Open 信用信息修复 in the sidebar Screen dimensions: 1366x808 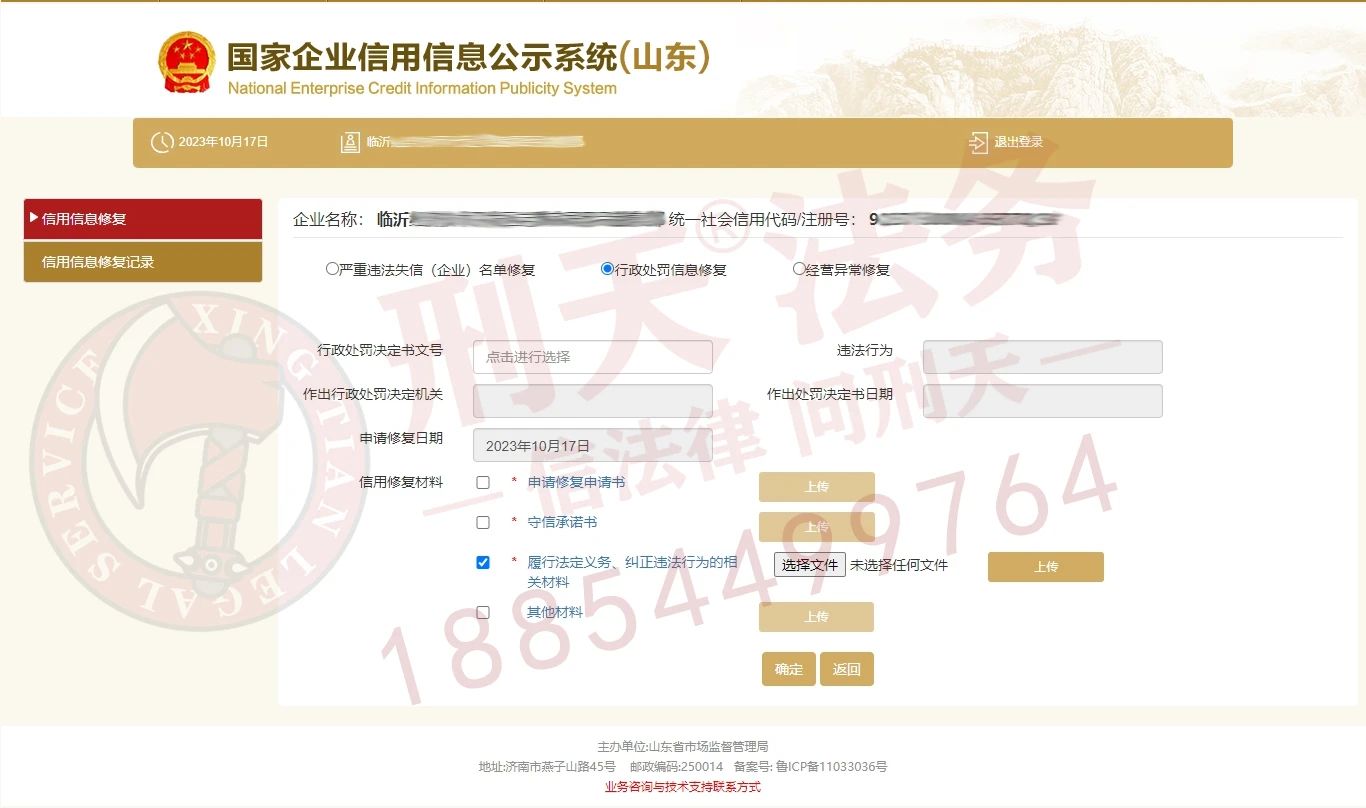click(143, 219)
